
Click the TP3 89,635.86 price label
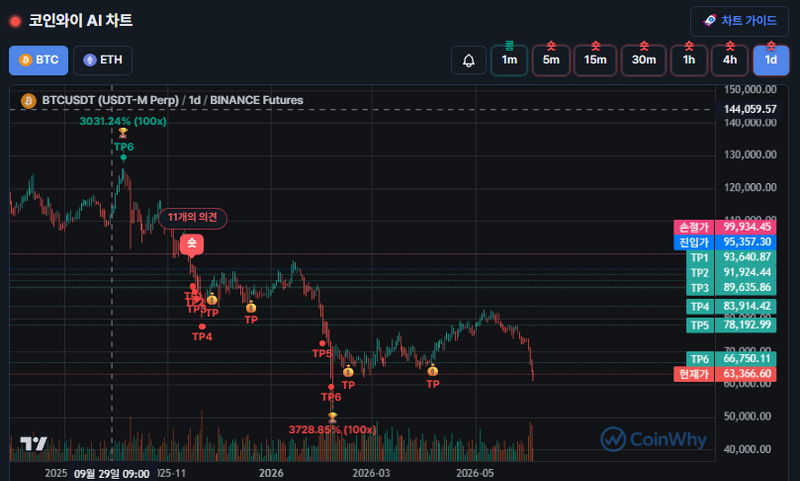tap(731, 288)
